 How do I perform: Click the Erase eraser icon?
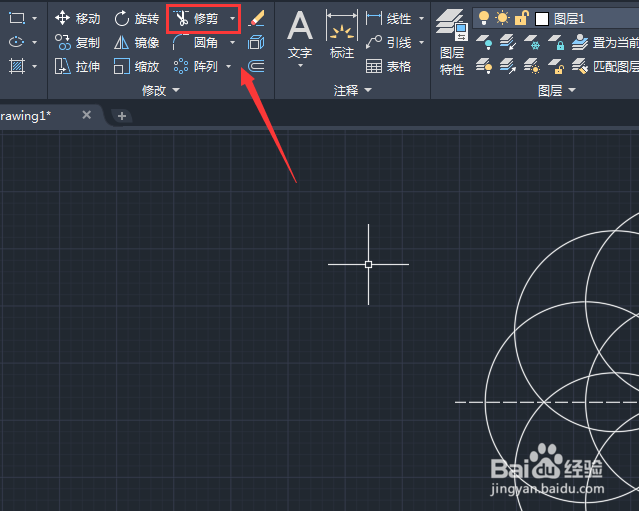tap(256, 18)
